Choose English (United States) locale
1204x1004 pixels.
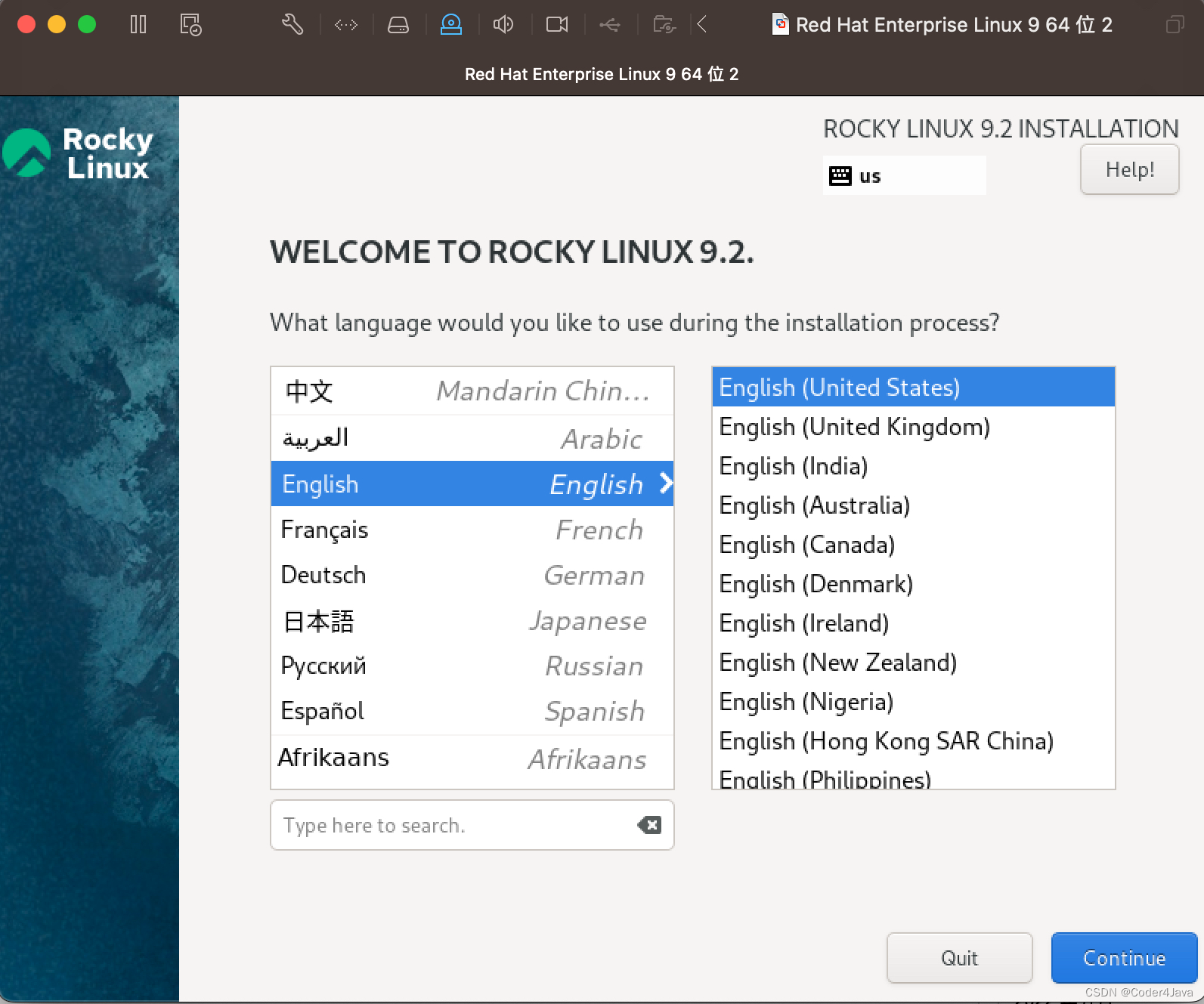[914, 388]
